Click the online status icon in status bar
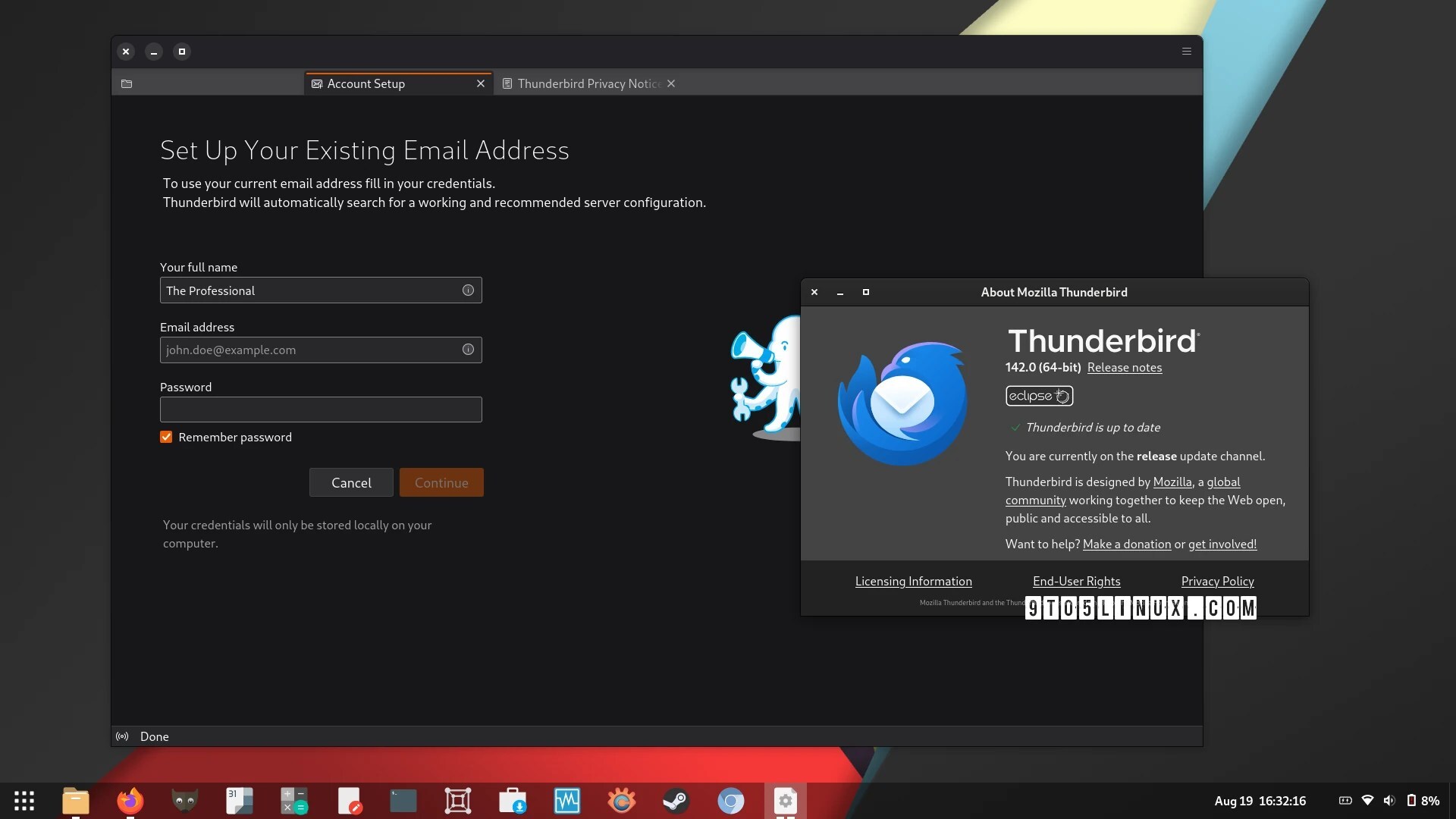This screenshot has width=1456, height=819. click(x=122, y=736)
